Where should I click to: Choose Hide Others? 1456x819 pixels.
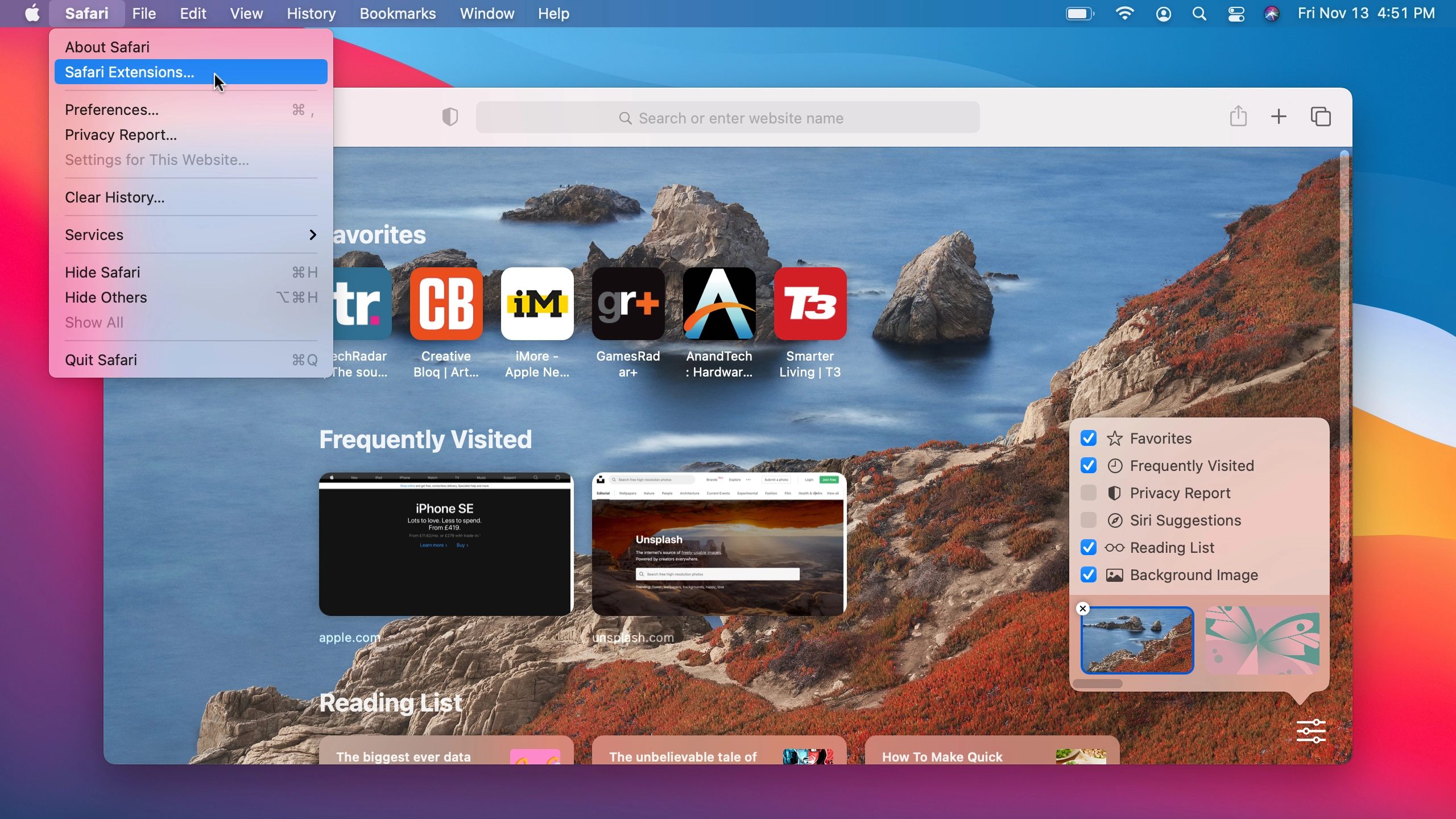(x=191, y=297)
